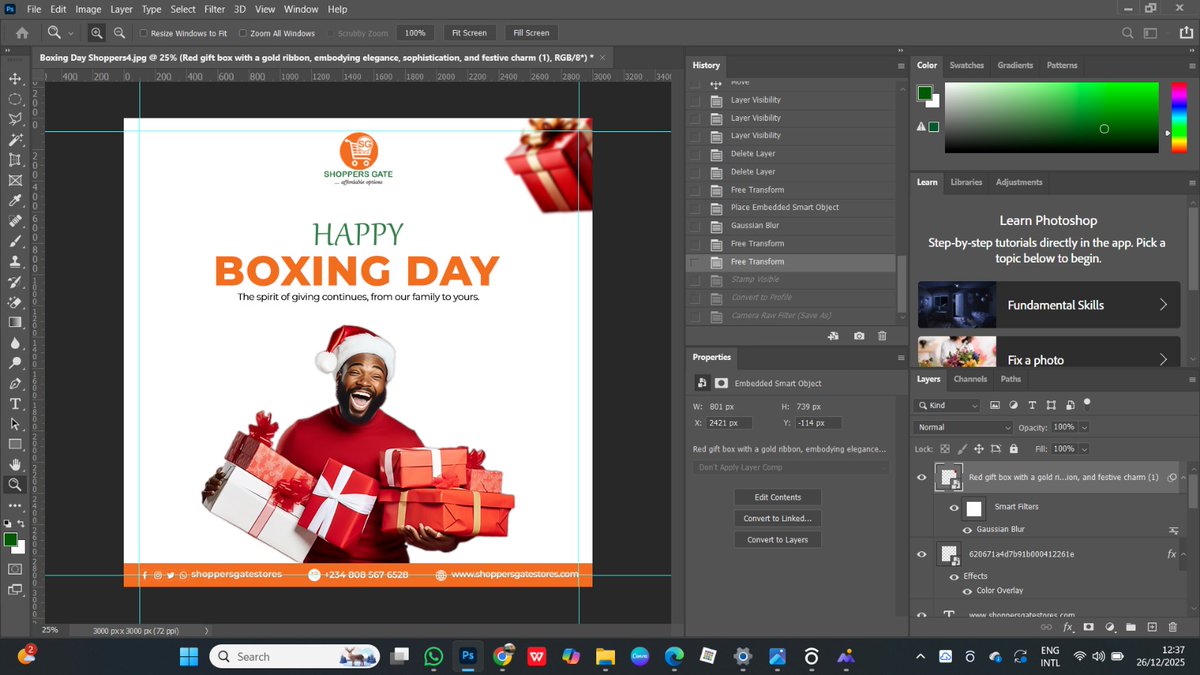Select the Move tool
The width and height of the screenshot is (1200, 675).
pos(15,79)
